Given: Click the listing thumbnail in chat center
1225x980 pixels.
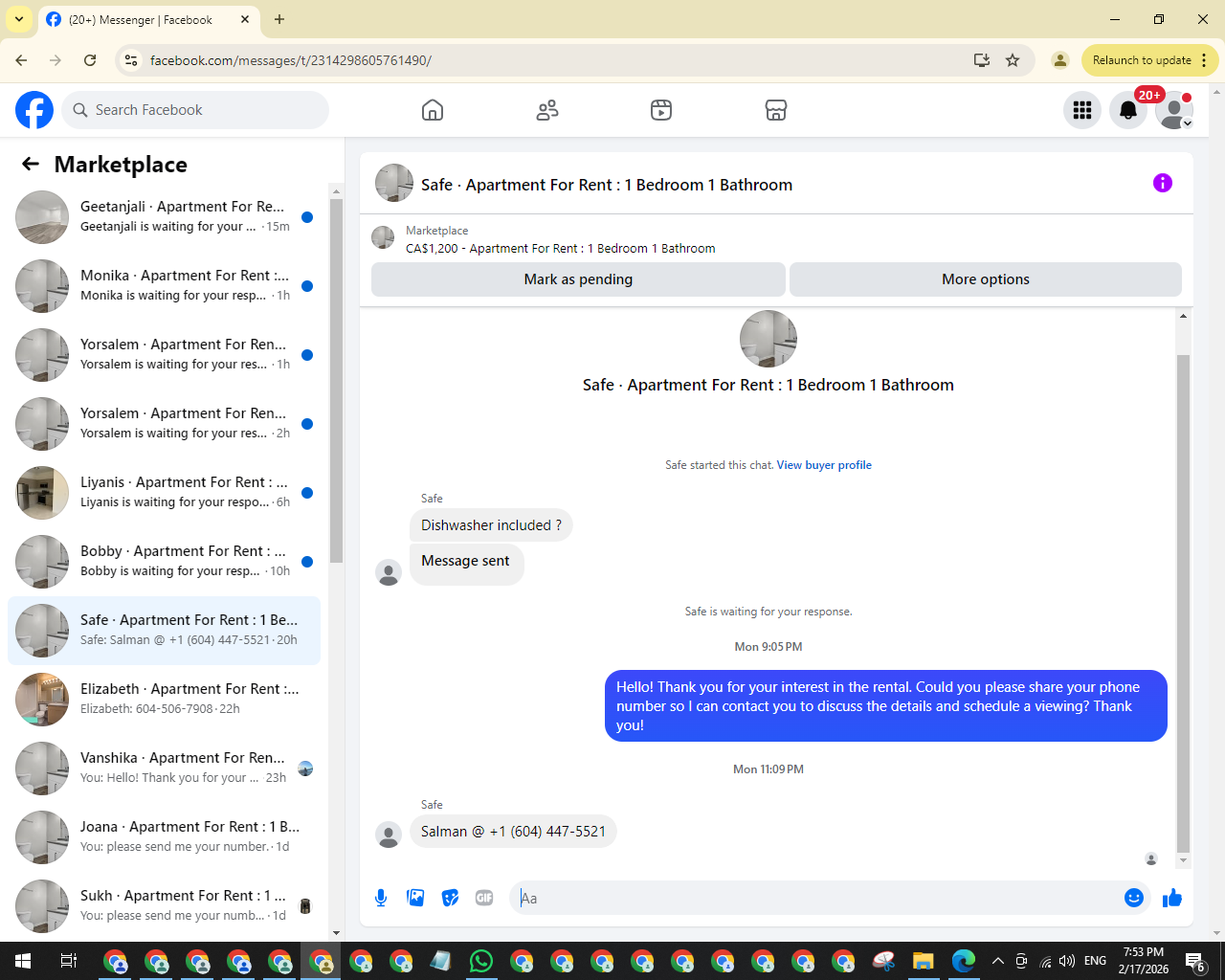Looking at the screenshot, I should [768, 339].
